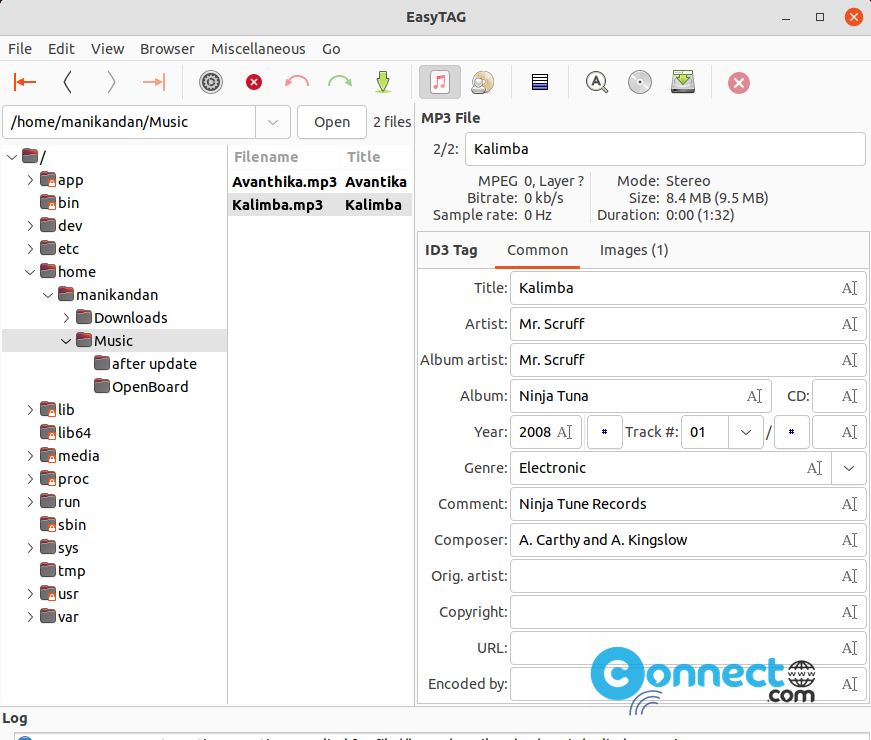Click into the Composer field
This screenshot has height=740, width=871.
click(x=688, y=541)
